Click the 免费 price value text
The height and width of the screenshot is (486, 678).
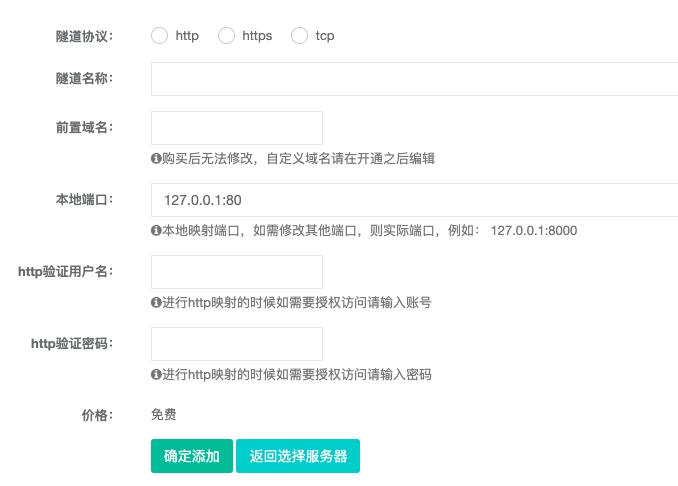point(163,414)
